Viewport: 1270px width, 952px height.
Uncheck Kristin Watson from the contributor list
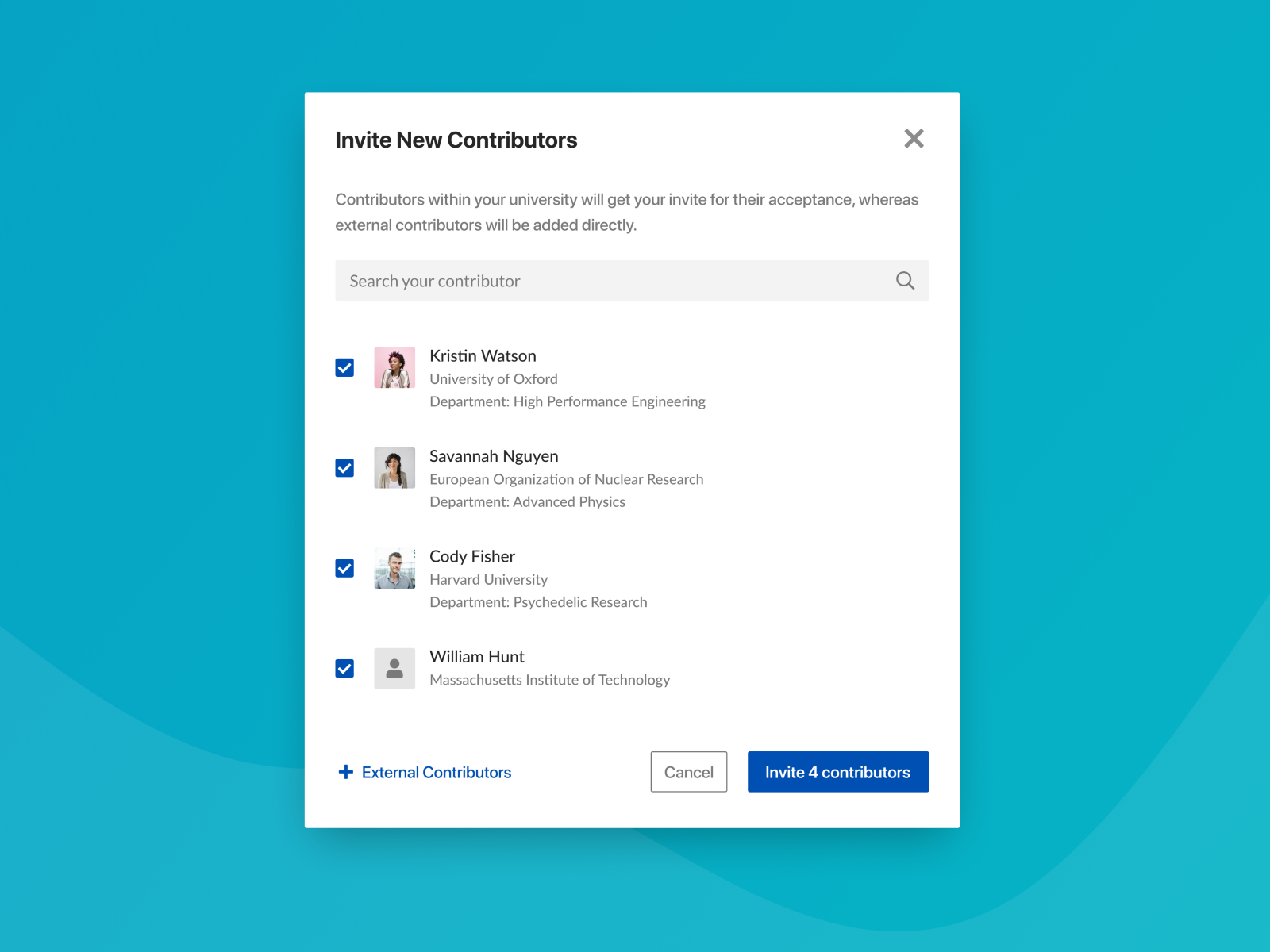point(344,367)
